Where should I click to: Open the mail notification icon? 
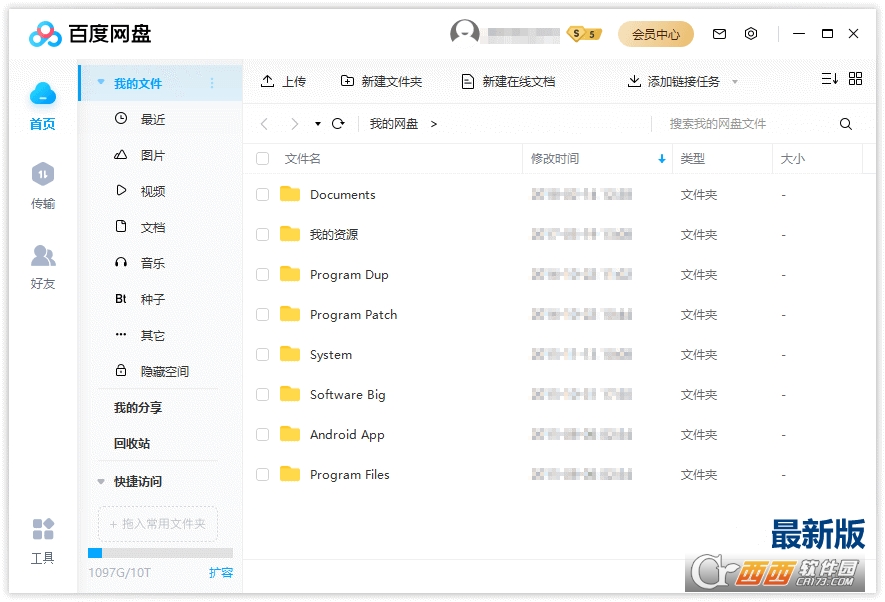pyautogui.click(x=719, y=33)
